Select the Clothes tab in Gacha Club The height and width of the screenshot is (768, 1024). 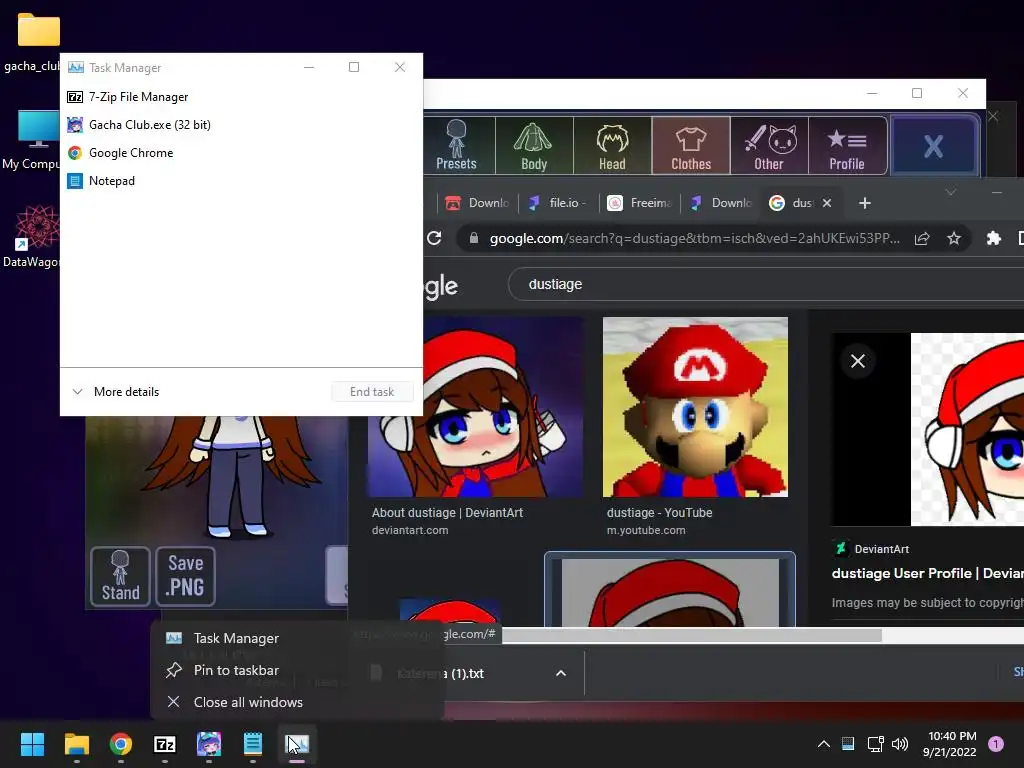coord(691,146)
